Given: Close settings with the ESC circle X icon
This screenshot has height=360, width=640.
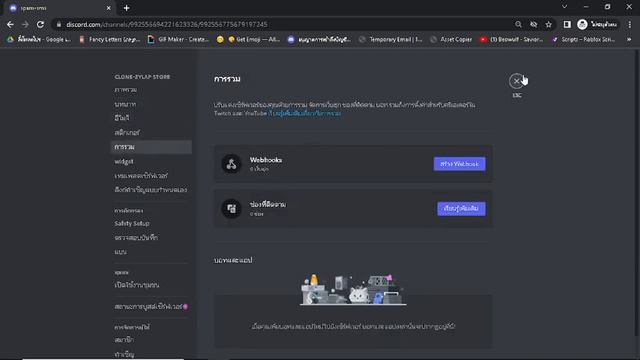Looking at the screenshot, I should (516, 81).
